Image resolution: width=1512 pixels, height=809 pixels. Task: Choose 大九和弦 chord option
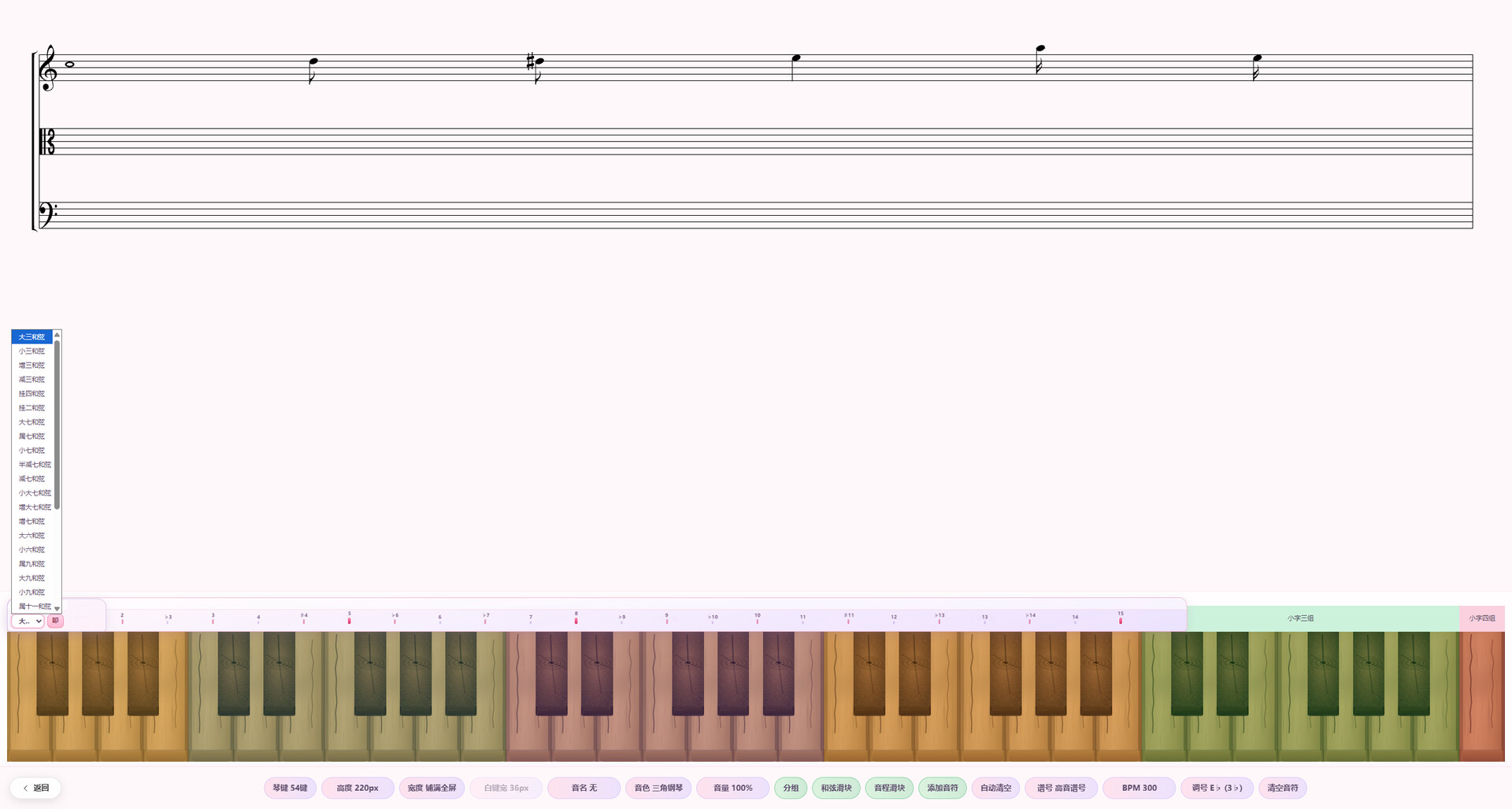tap(31, 578)
